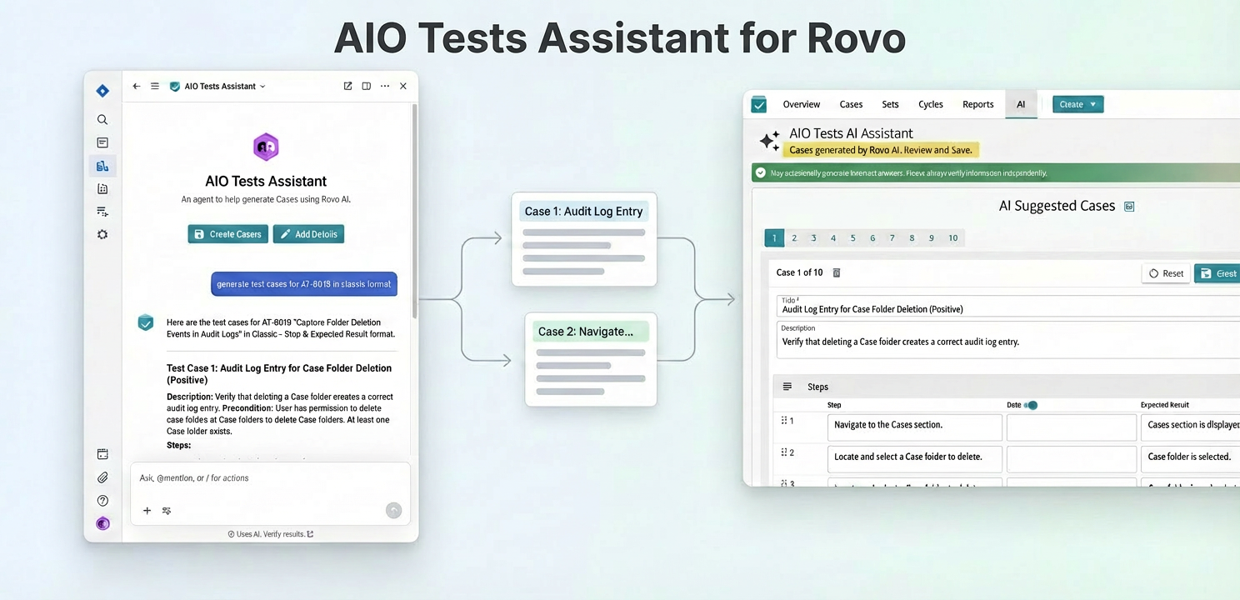Toggle the split panel layout icon

click(366, 86)
